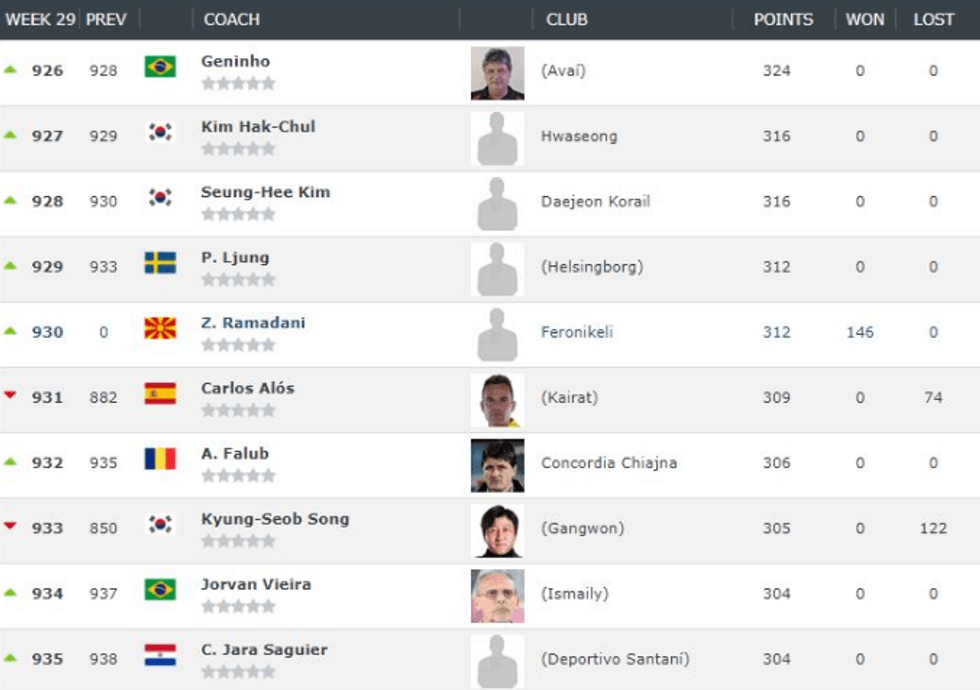Click Carlos Alós photo thumbnail
Screen dimensions: 980x690
[497, 400]
